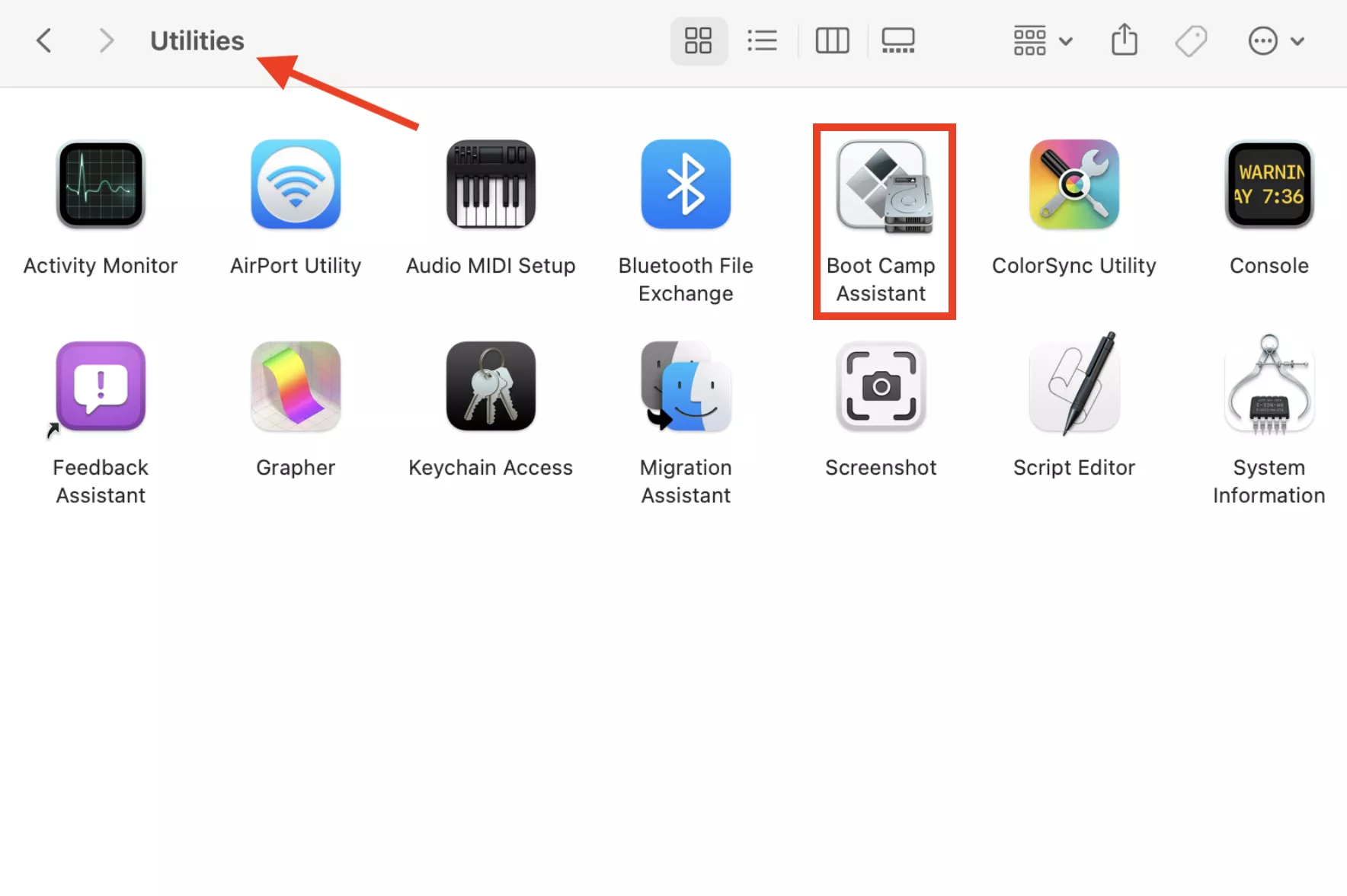The image size is (1347, 896).
Task: Select the Keychain Access keys icon
Action: 491,386
